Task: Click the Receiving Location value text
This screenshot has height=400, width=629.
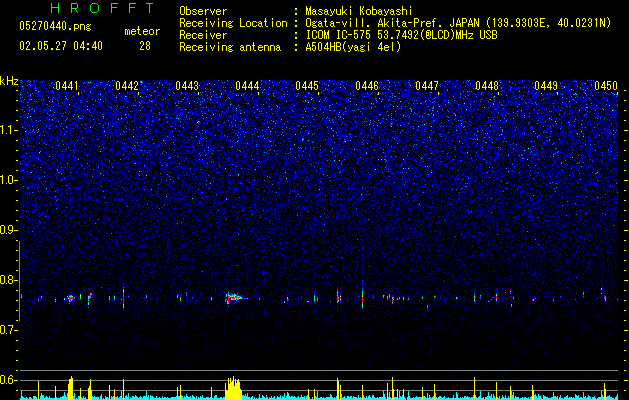Action: click(458, 23)
